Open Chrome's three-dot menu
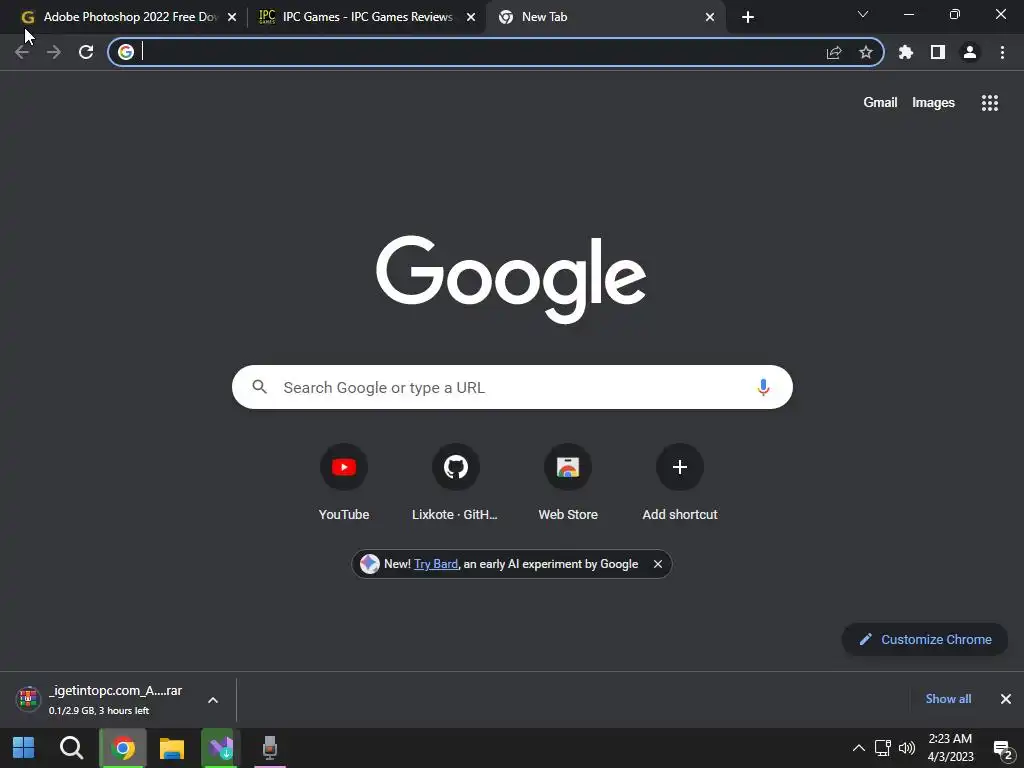 coord(1002,52)
